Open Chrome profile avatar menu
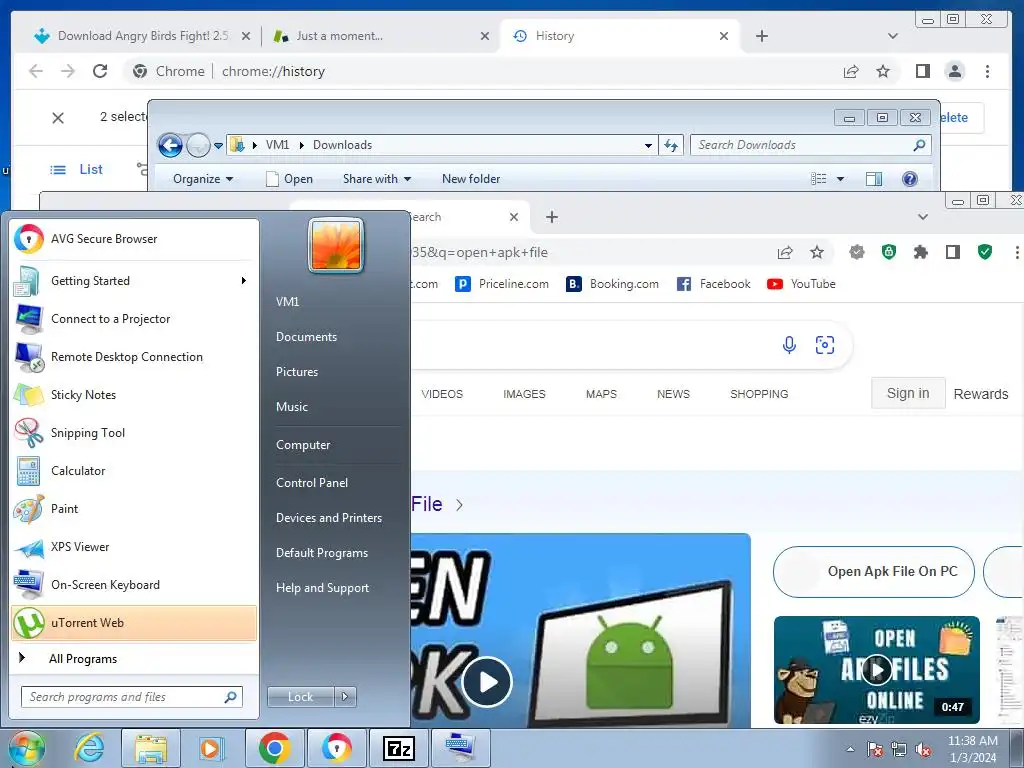Image resolution: width=1024 pixels, height=768 pixels. [x=955, y=71]
